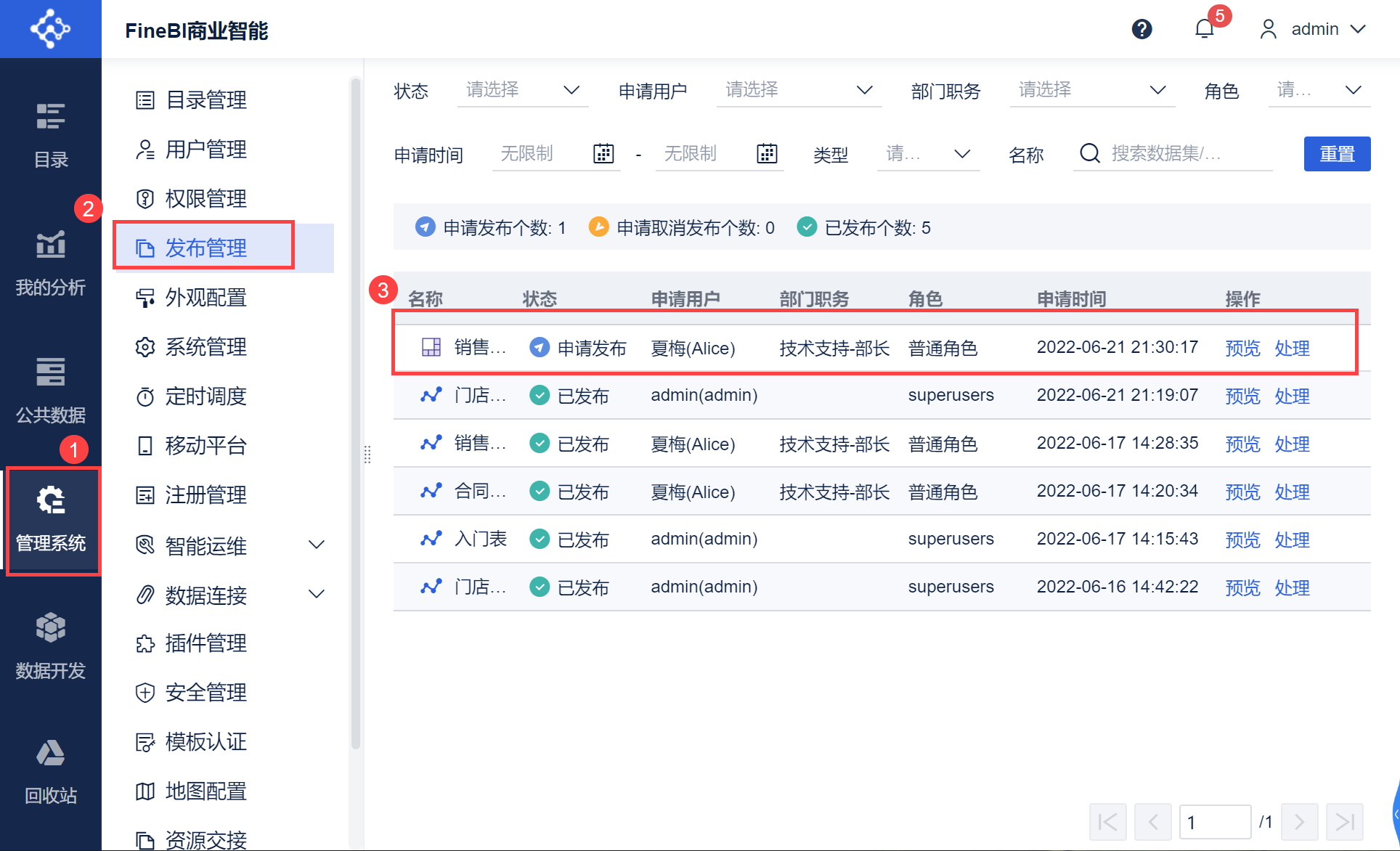Open the 申请用户 dropdown

799,90
